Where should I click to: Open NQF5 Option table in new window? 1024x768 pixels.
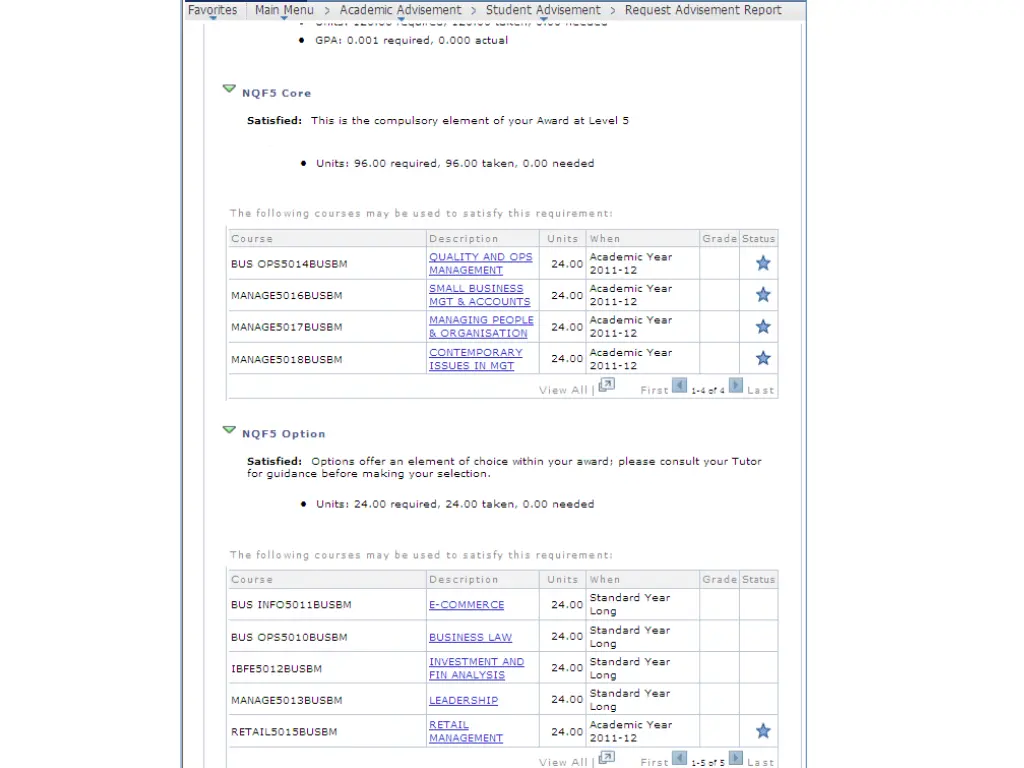pos(607,758)
